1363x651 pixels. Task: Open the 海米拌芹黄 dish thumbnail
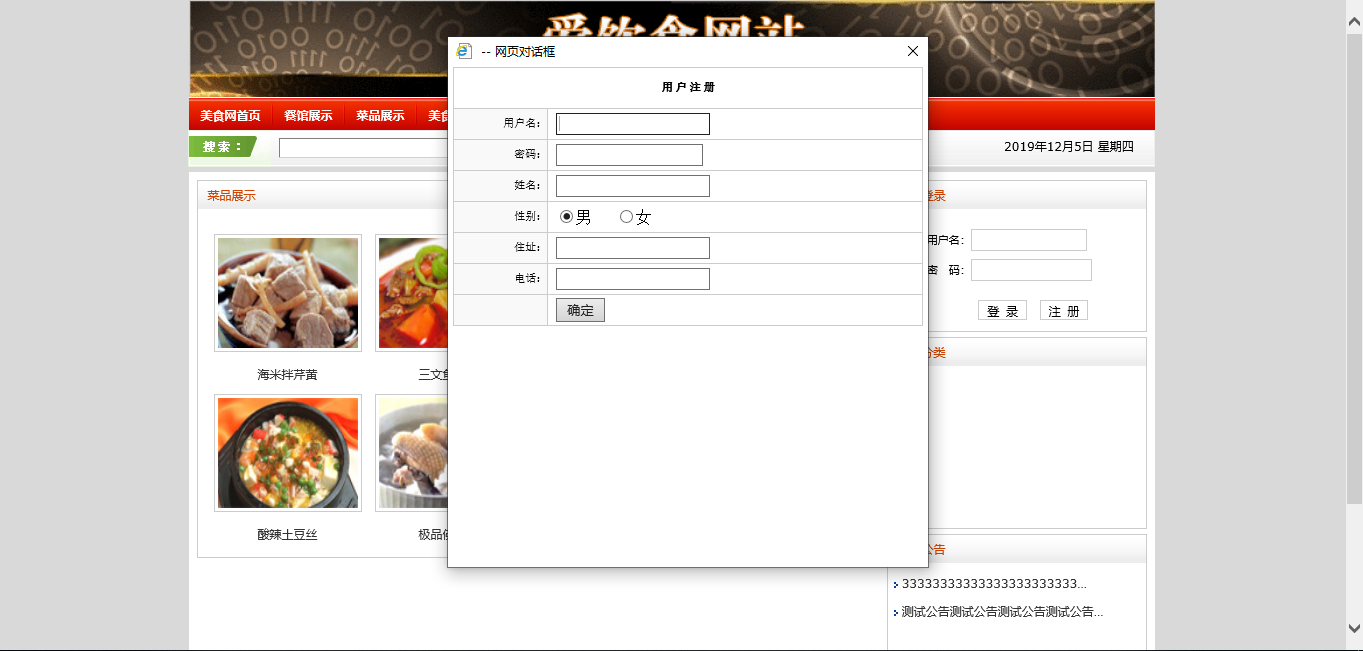[288, 293]
